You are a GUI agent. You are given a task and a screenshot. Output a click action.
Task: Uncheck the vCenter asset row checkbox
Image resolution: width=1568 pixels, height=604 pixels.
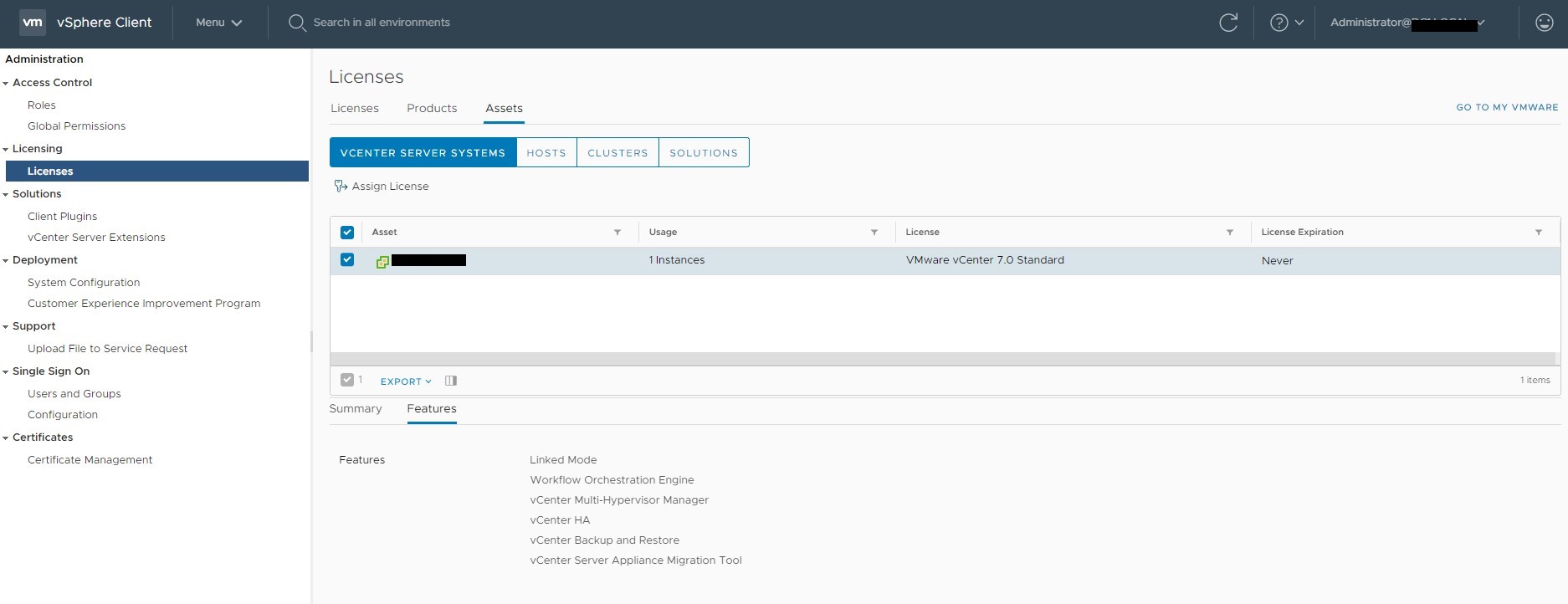[x=347, y=260]
